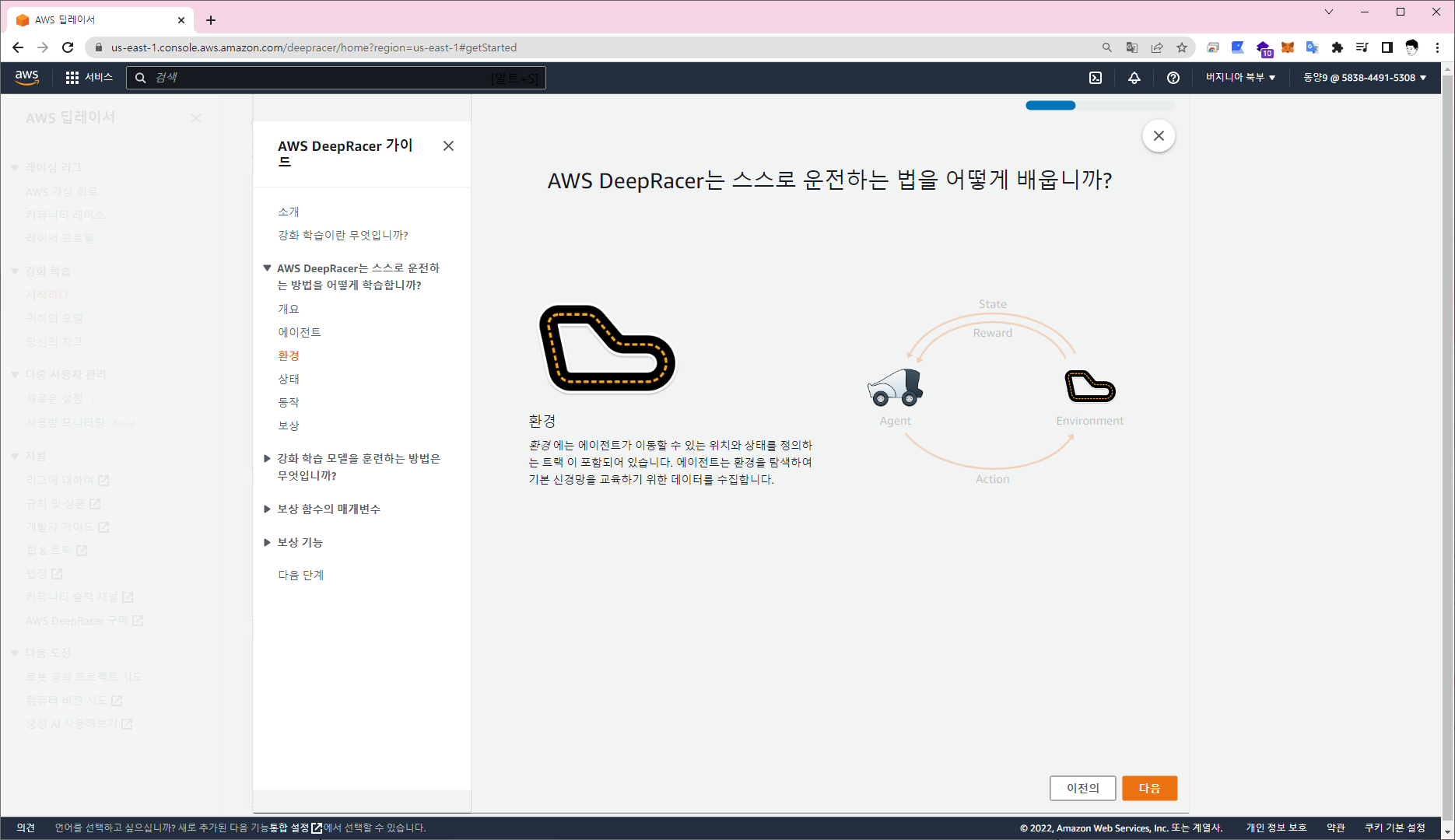Open the Chrome profile avatar

tap(1412, 47)
